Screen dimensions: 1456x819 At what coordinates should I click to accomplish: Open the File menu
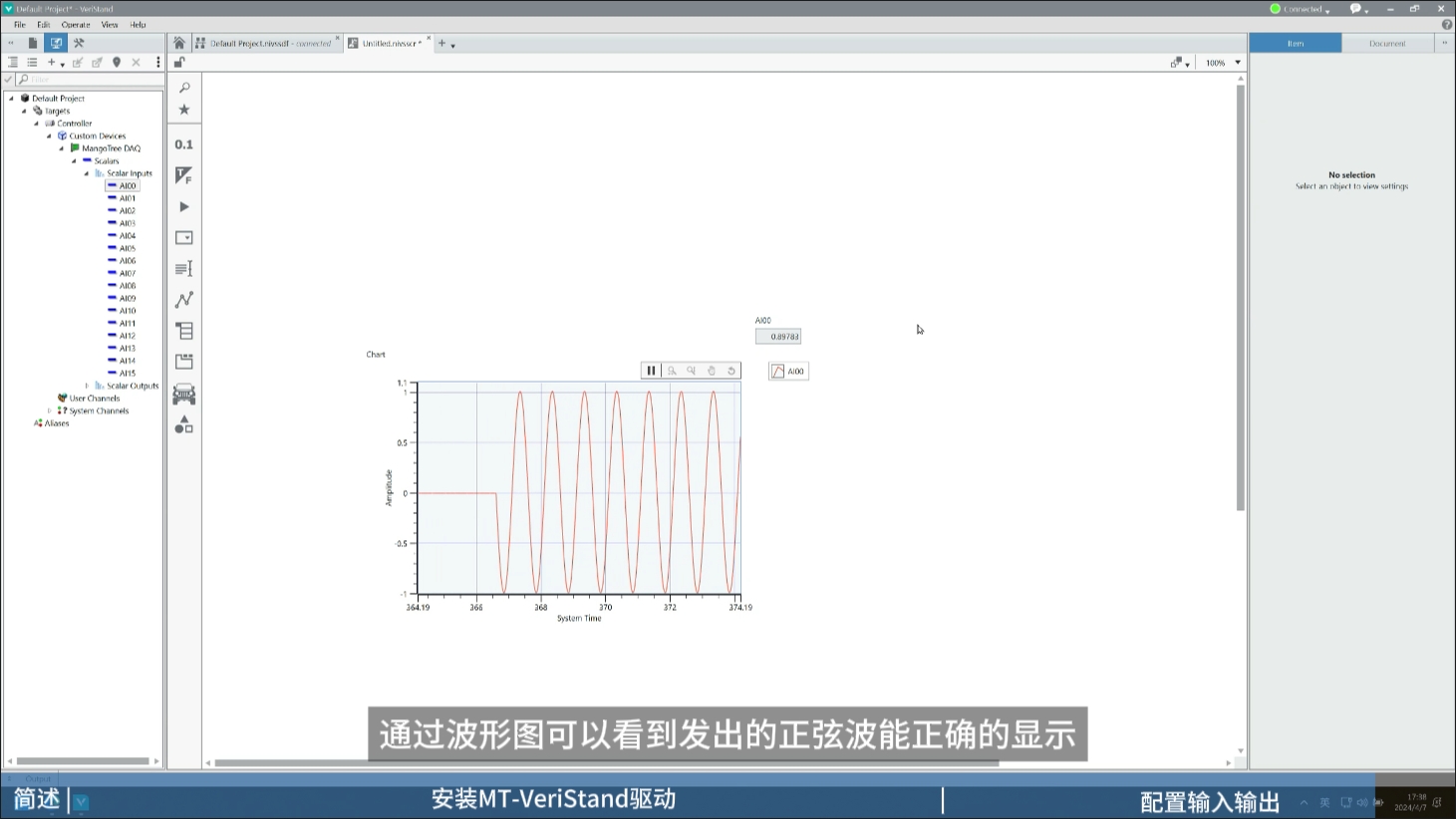coord(20,25)
